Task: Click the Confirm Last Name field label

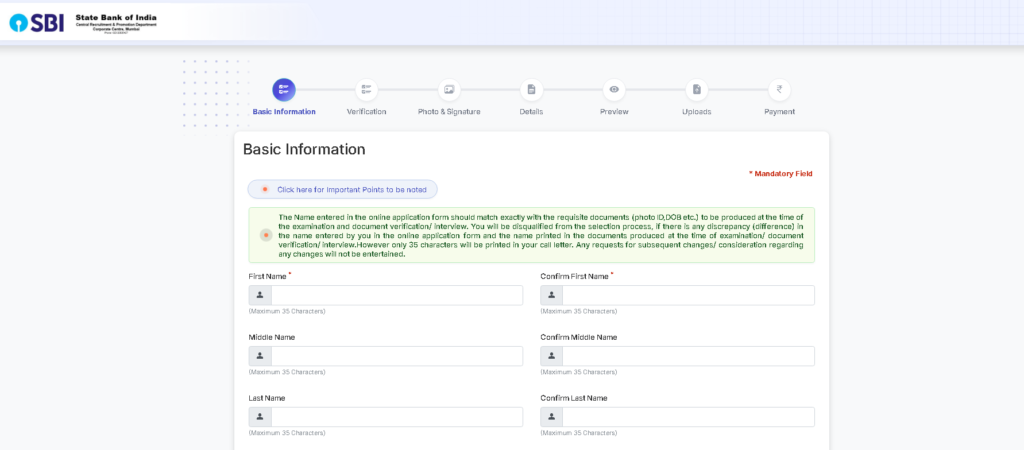Action: 574,398
